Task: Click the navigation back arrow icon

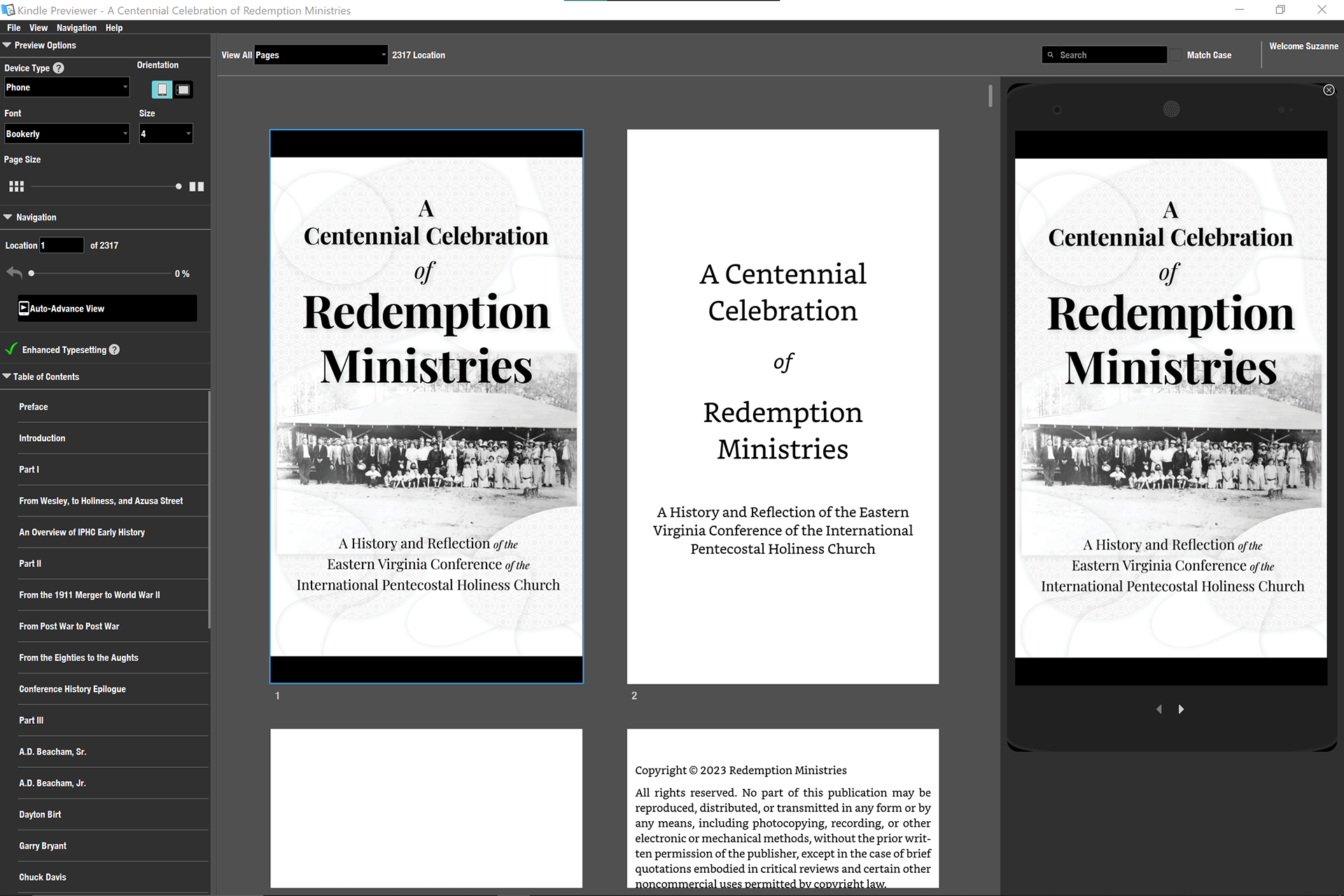Action: click(x=14, y=272)
